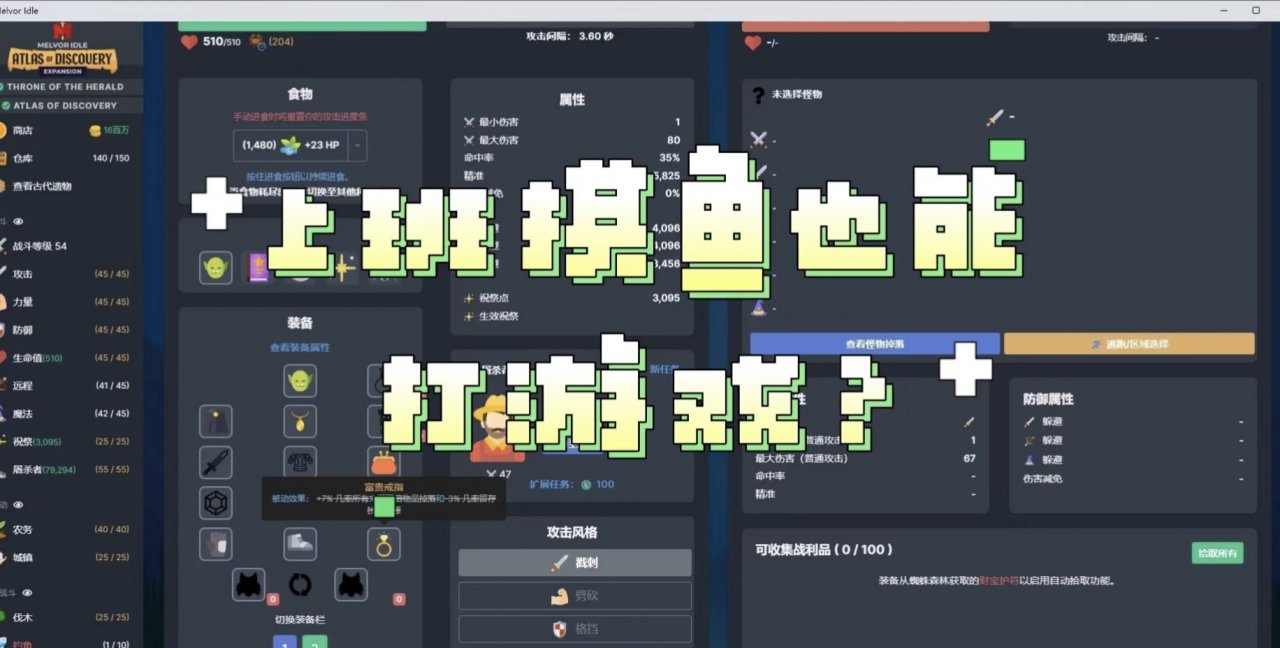Image resolution: width=1280 pixels, height=648 pixels.
Task: Click the yellow sparkle prayer icon
Action: click(344, 268)
